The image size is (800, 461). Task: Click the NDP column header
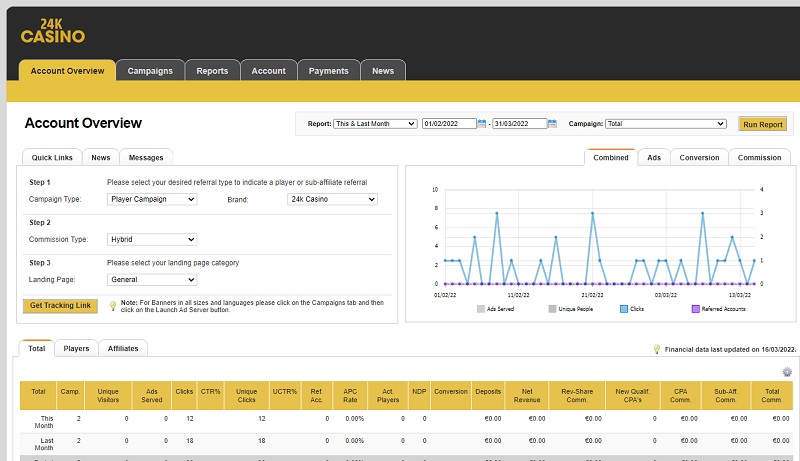click(419, 396)
